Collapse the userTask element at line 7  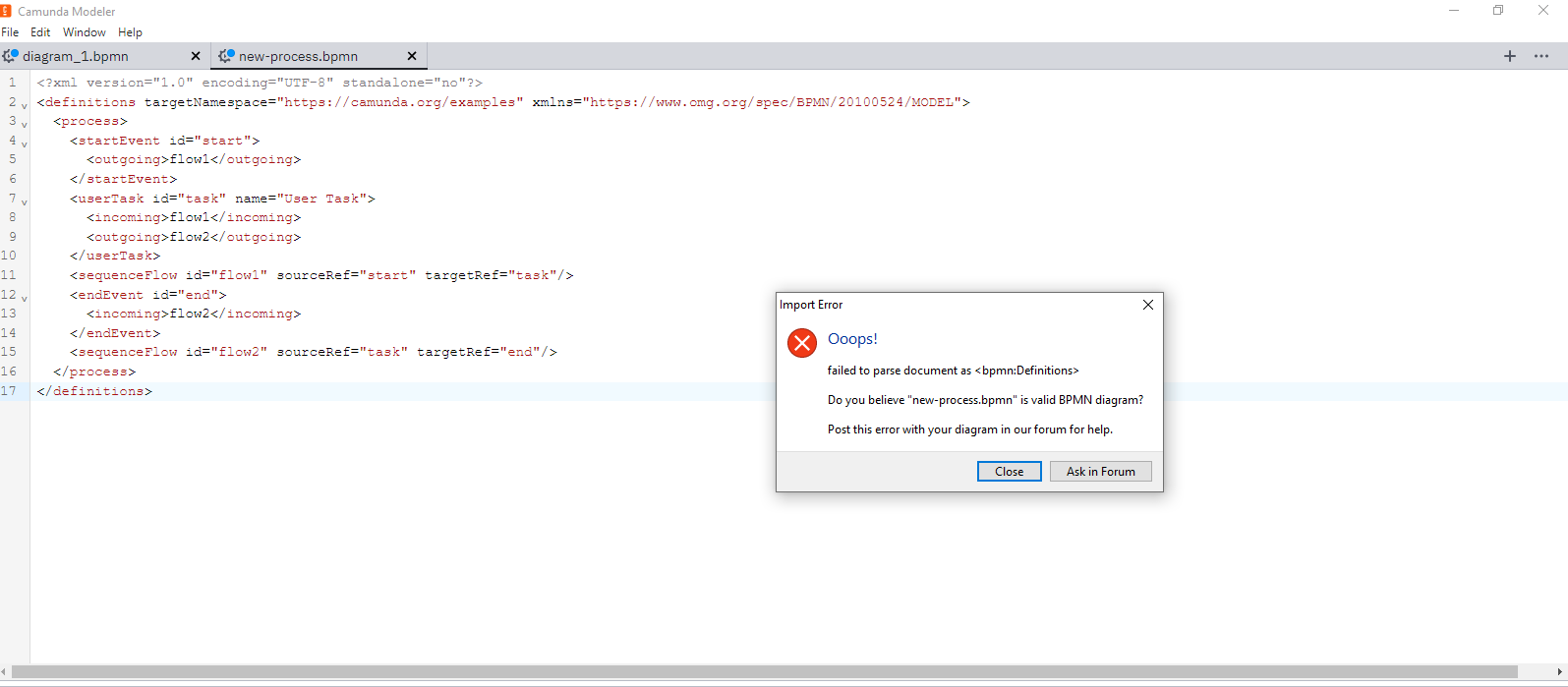click(x=25, y=201)
